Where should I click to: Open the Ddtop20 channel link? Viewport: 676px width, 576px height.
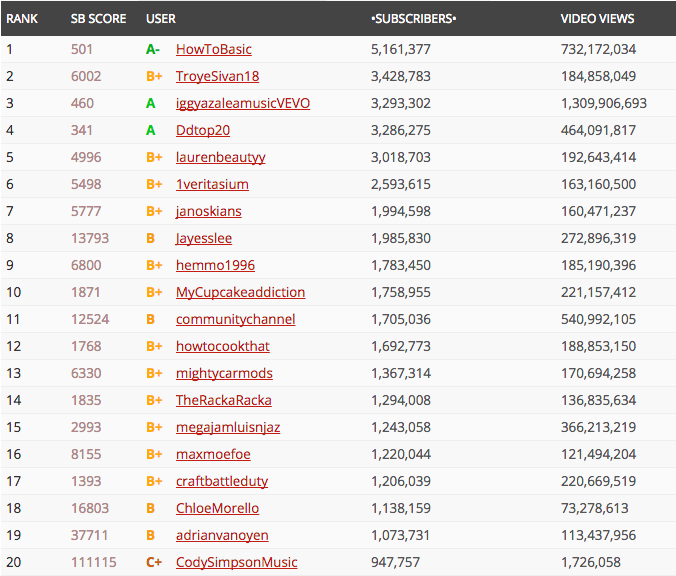pyautogui.click(x=203, y=130)
